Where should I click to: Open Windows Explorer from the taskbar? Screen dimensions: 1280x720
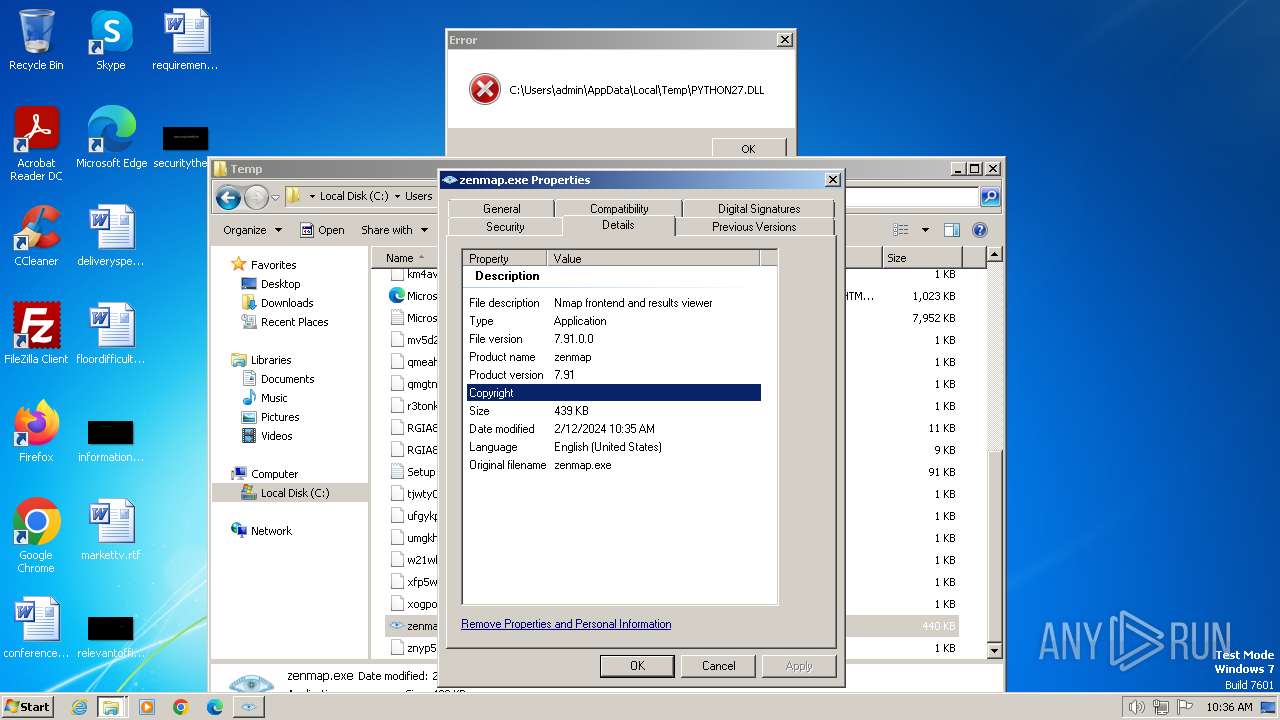click(x=110, y=707)
